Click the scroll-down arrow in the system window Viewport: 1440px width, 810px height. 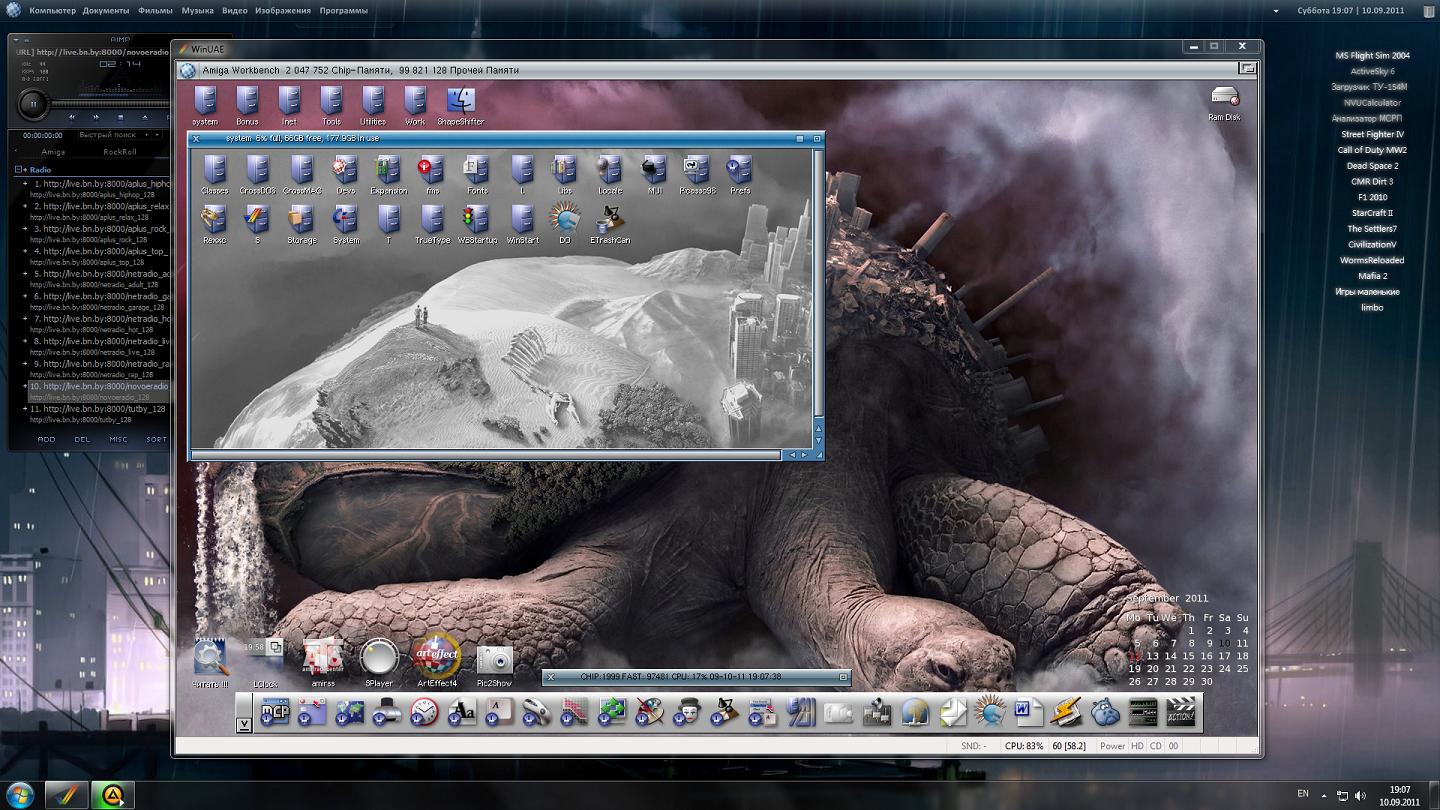[x=818, y=440]
